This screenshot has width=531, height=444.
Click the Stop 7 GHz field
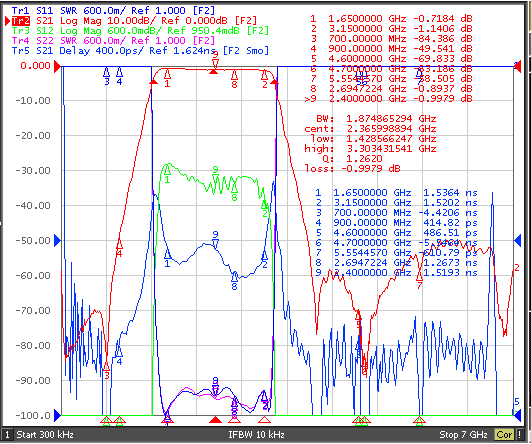pos(463,435)
